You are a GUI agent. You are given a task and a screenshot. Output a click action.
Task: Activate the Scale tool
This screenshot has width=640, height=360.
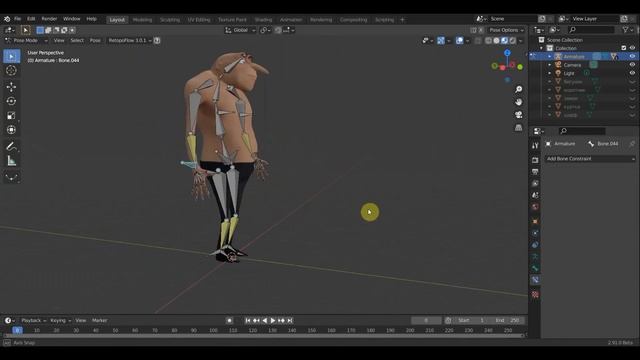click(x=11, y=116)
